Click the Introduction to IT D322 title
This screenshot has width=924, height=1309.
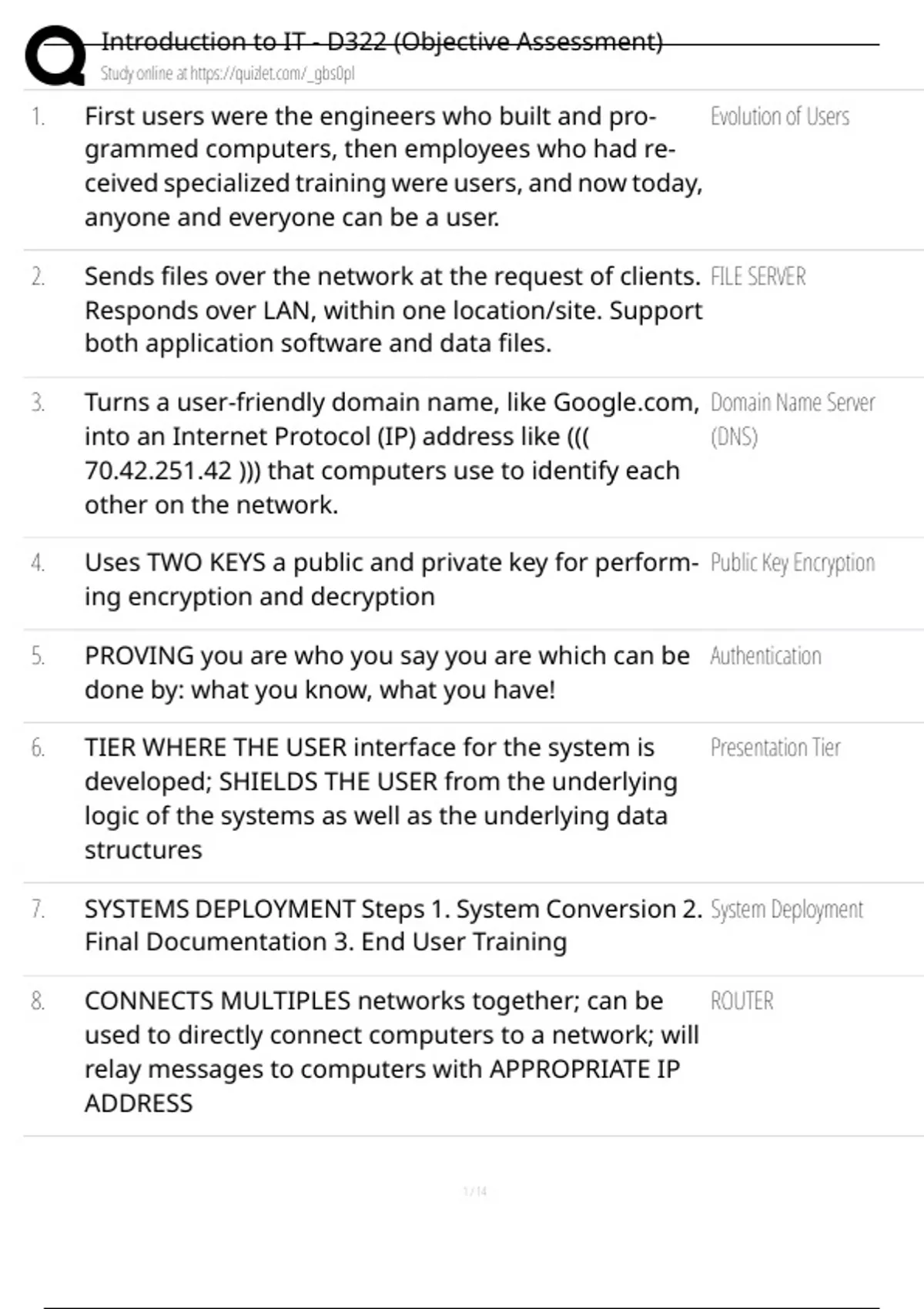tap(382, 42)
